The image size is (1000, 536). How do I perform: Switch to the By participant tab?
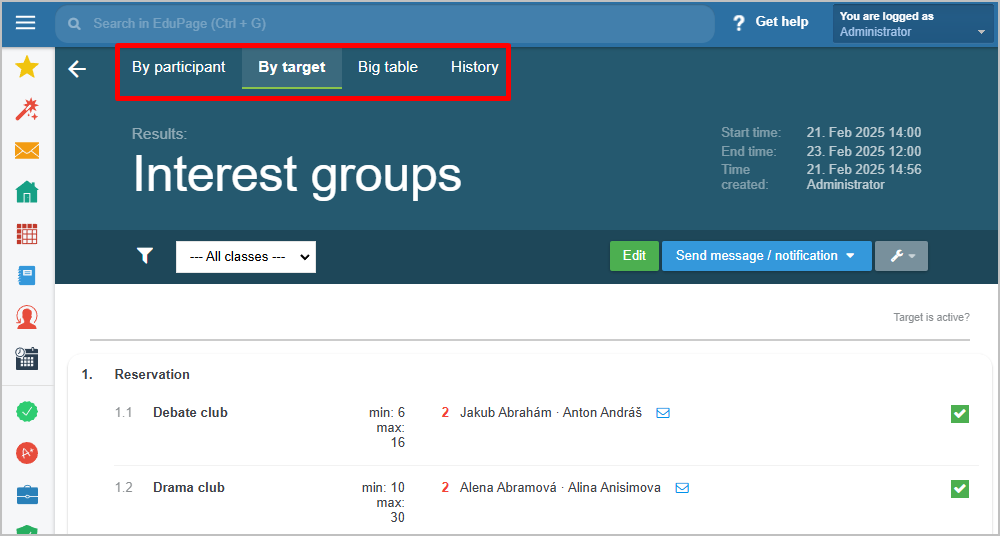179,67
